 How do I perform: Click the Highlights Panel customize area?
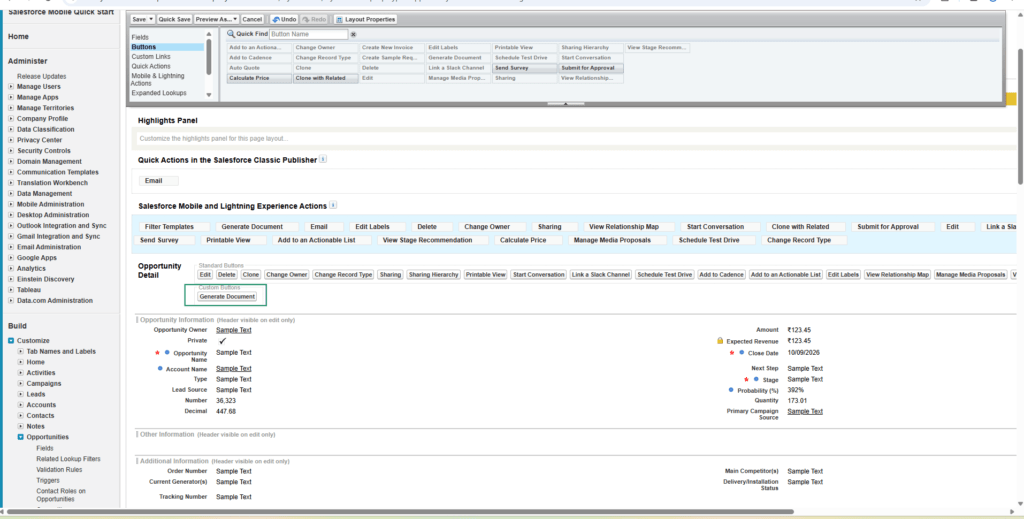[575, 138]
